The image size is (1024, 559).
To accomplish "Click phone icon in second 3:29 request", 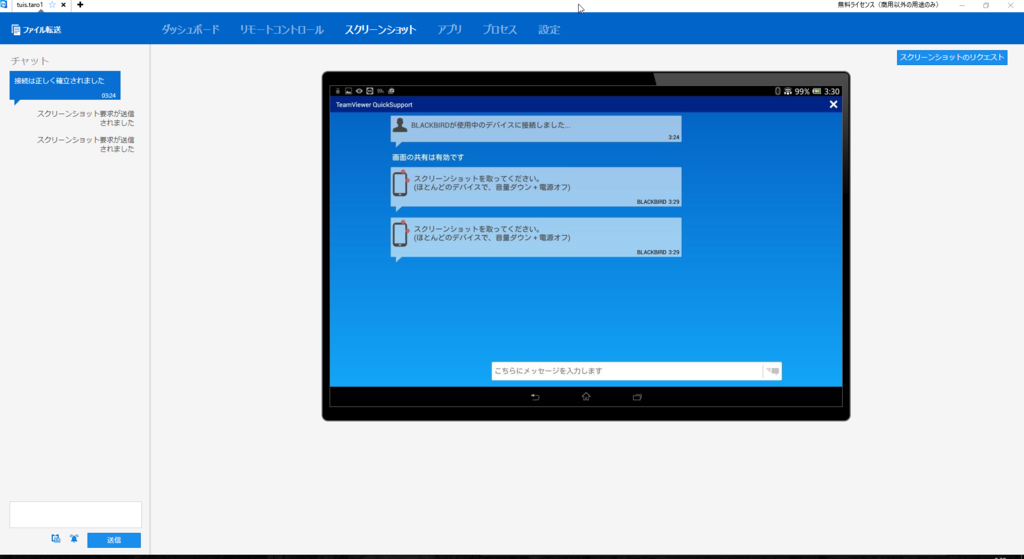I will (x=400, y=234).
